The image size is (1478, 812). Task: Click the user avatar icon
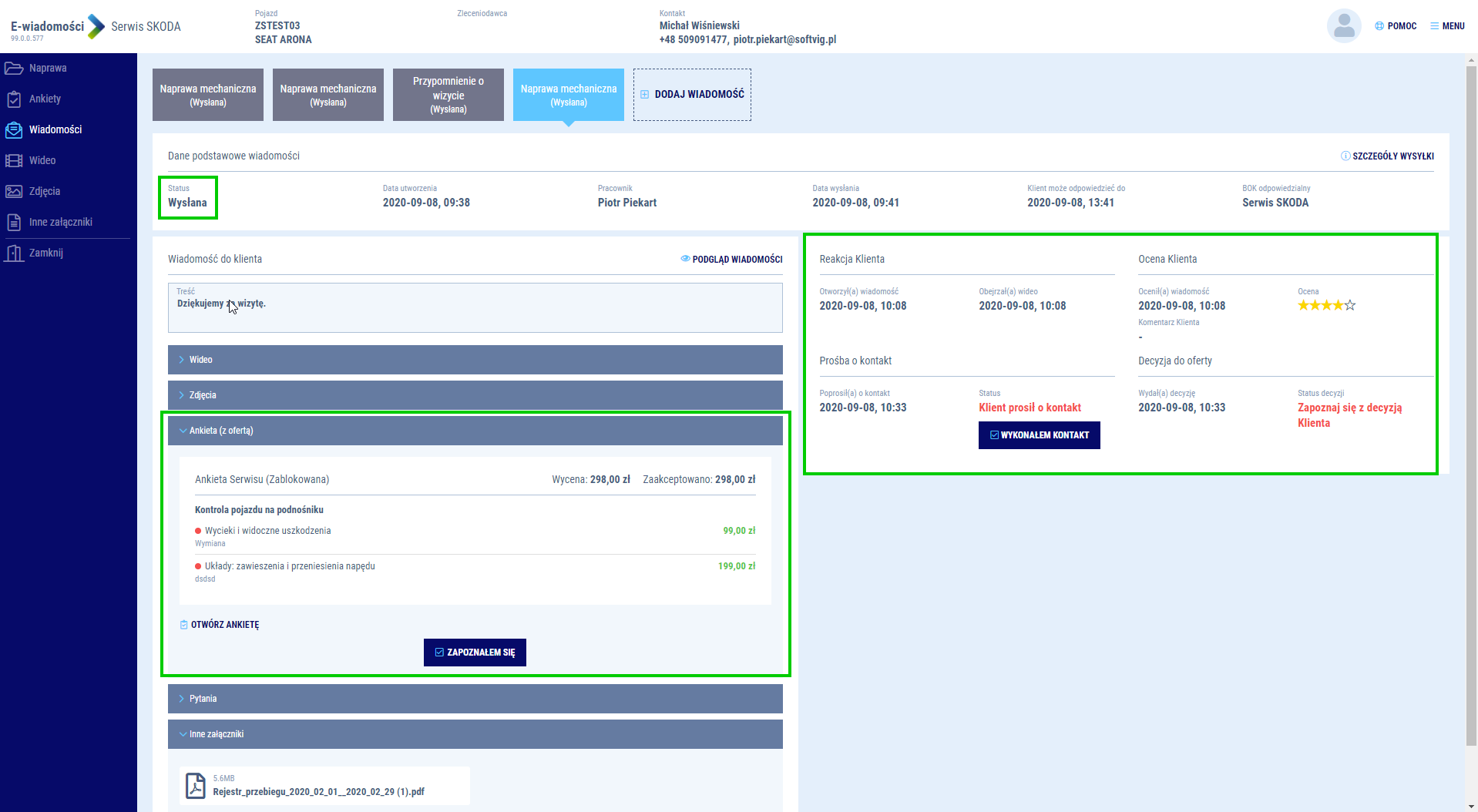[1343, 26]
